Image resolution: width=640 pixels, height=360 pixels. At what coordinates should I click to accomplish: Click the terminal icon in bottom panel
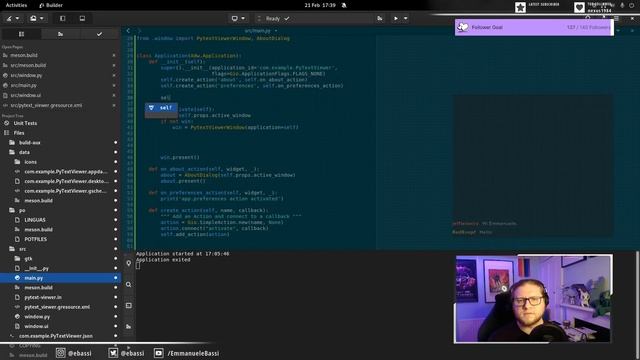(129, 305)
